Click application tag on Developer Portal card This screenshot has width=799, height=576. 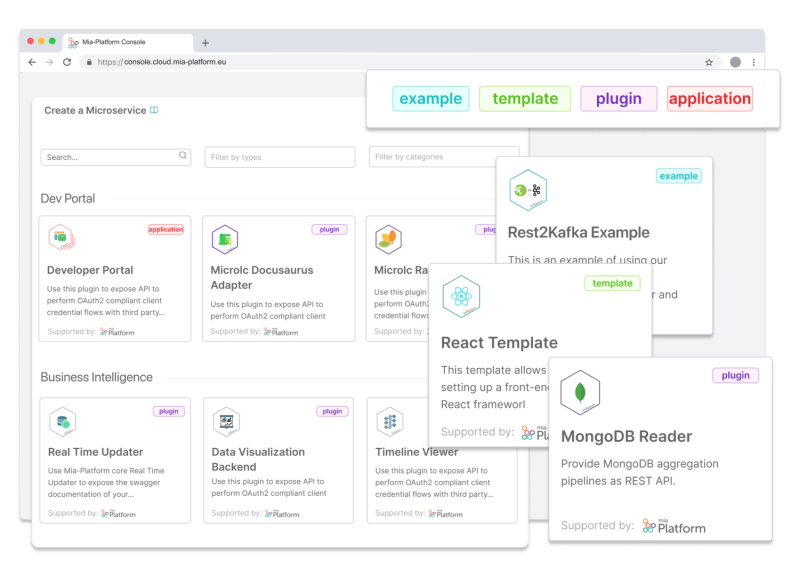[x=166, y=229]
